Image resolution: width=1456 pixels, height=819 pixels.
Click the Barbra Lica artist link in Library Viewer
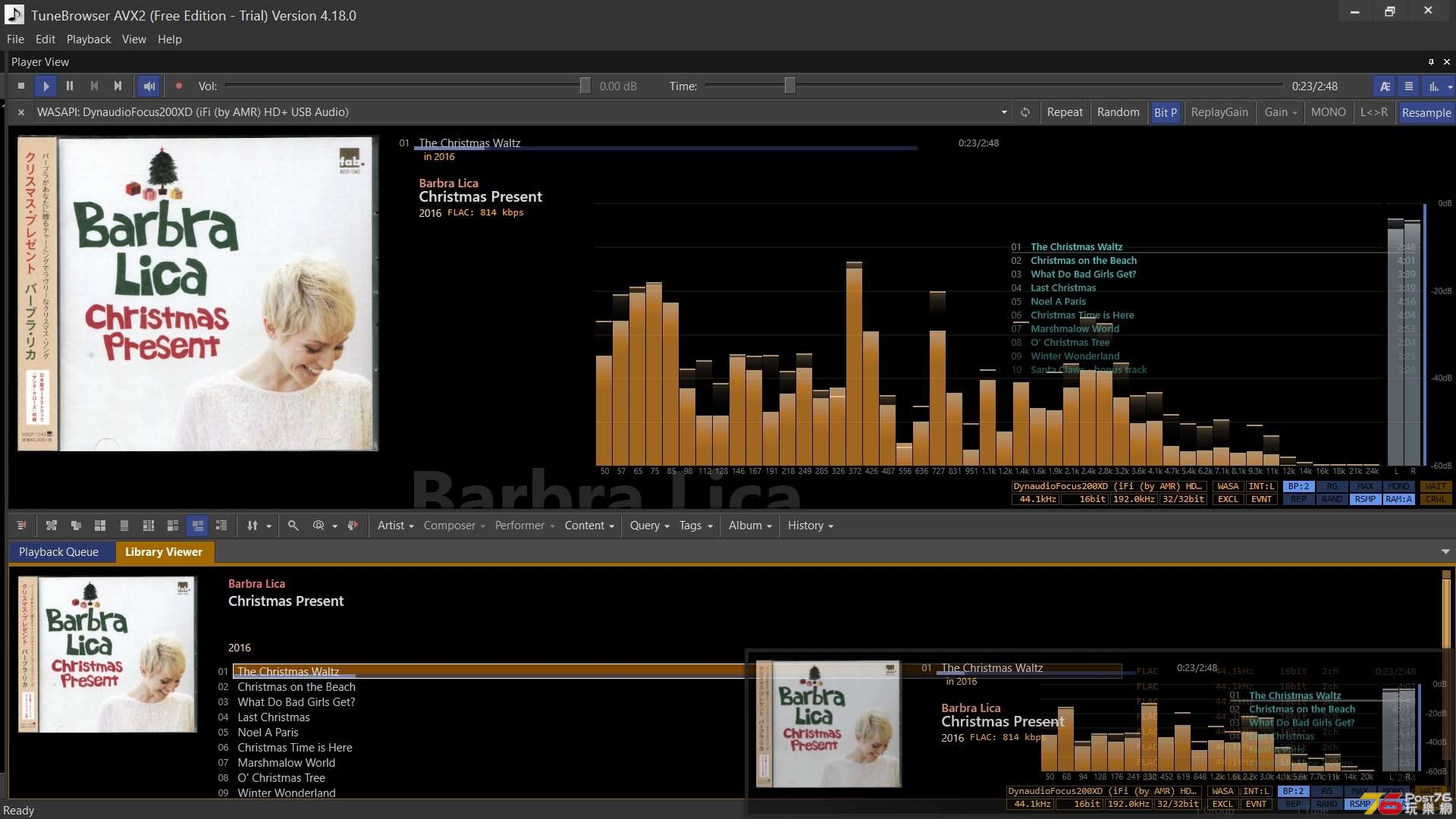point(256,584)
